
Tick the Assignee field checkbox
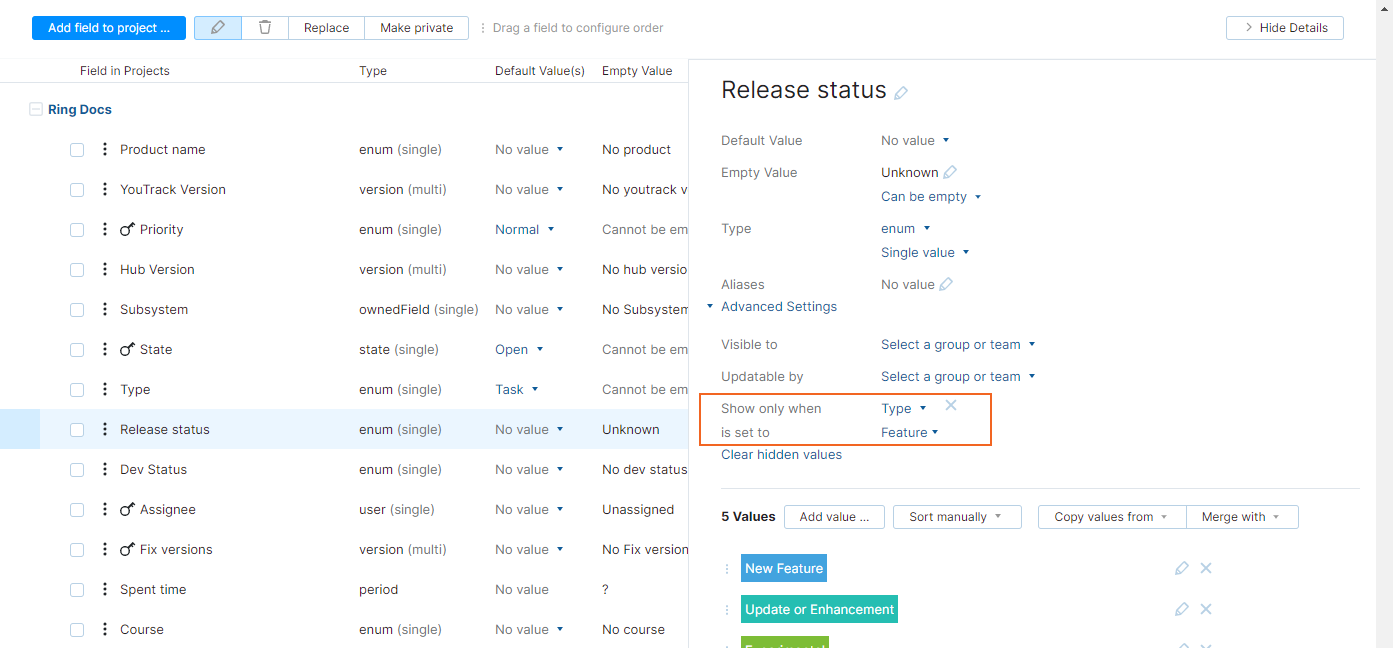(77, 510)
